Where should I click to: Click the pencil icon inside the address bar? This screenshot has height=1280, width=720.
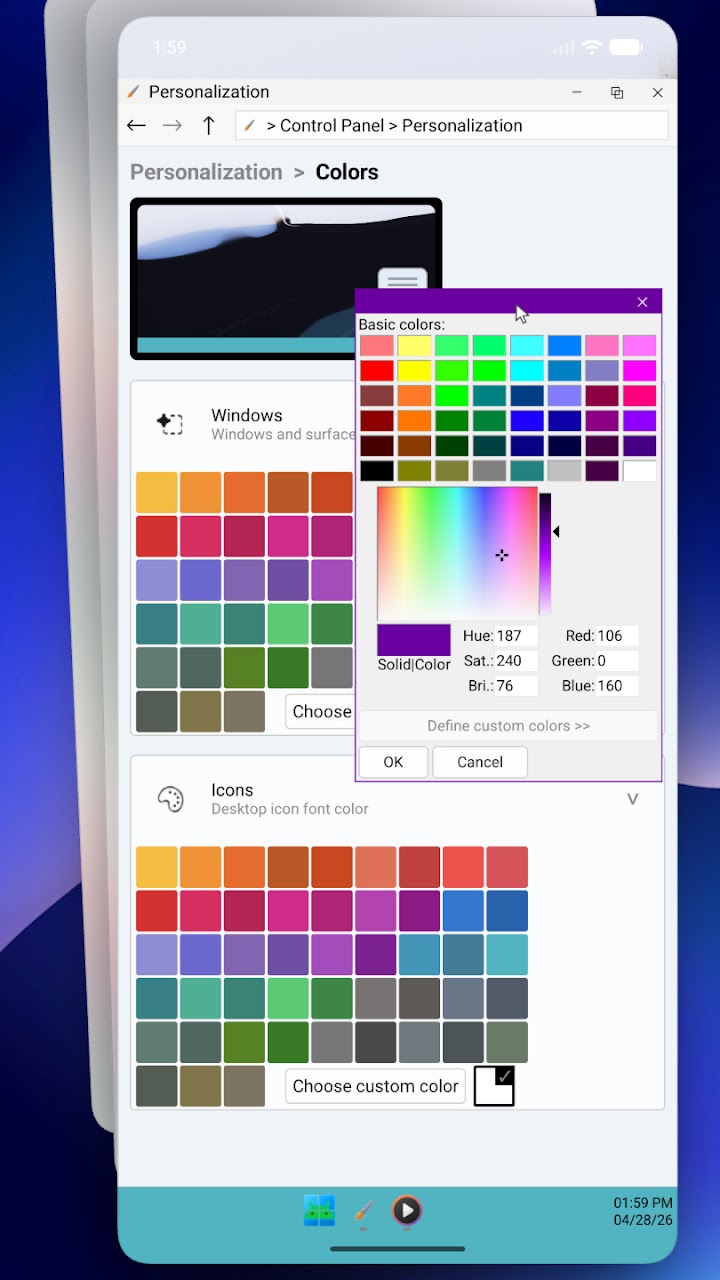click(x=251, y=126)
